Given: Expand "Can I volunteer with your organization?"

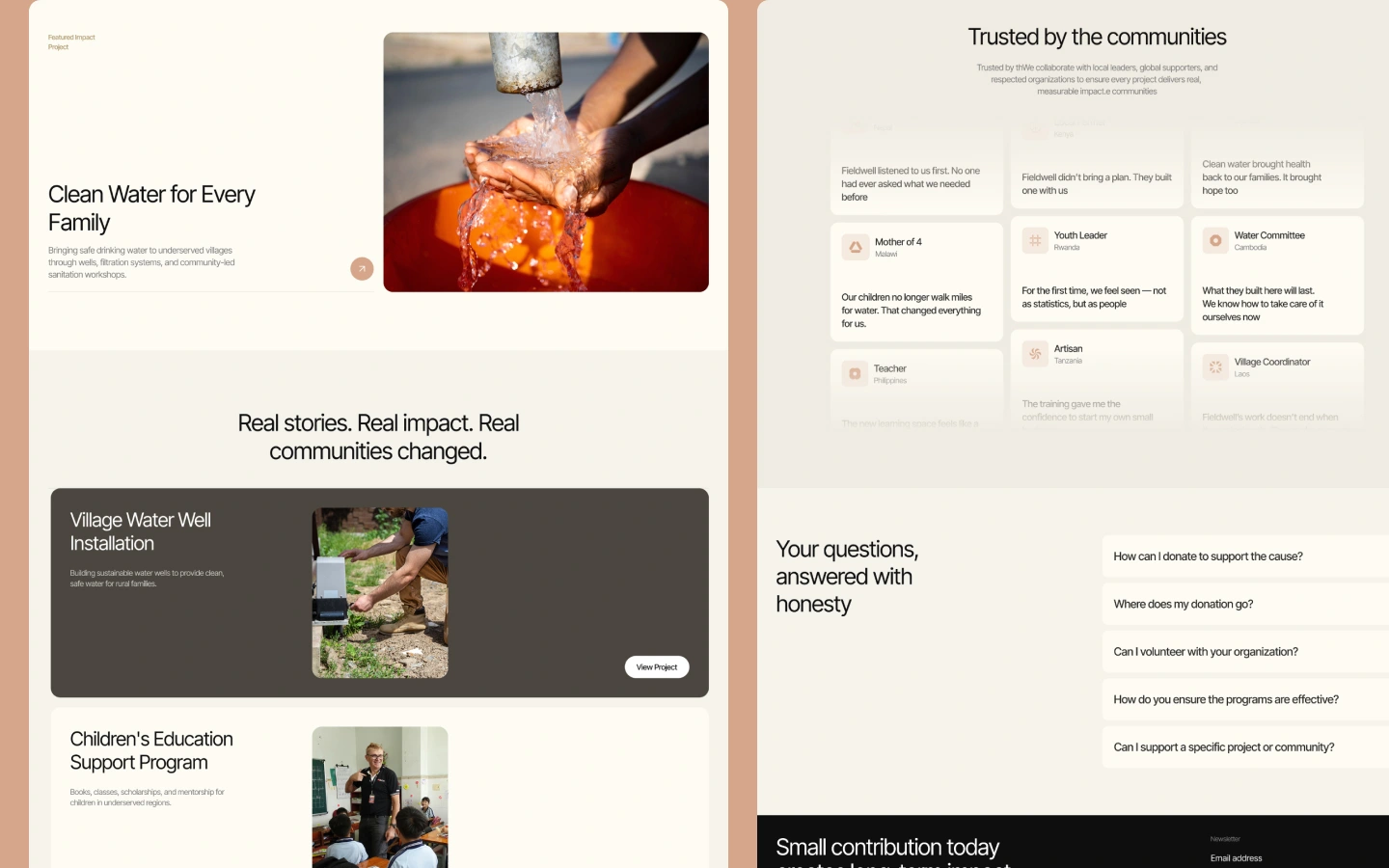Looking at the screenshot, I should pos(1245,652).
